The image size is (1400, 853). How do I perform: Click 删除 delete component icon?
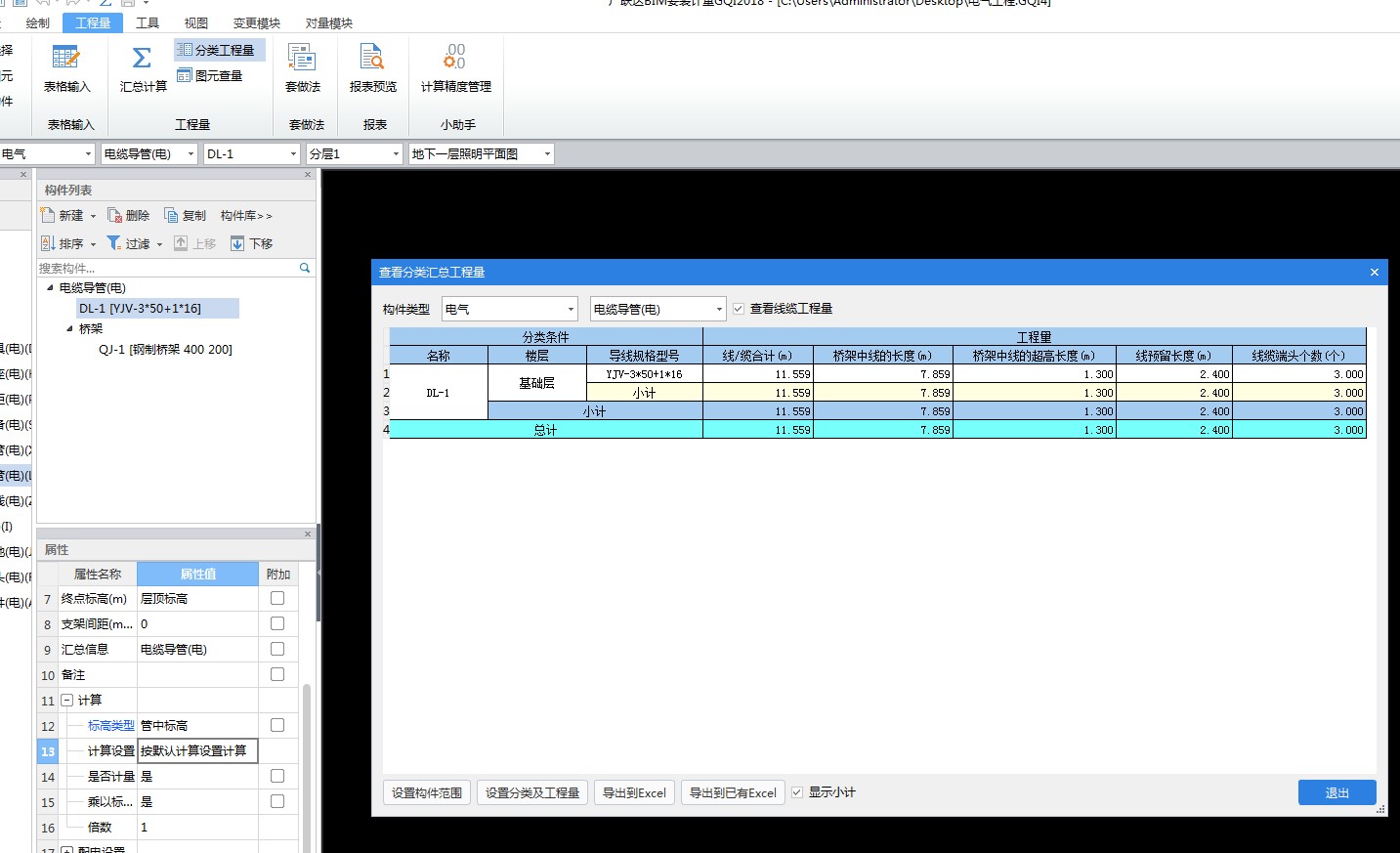(x=115, y=215)
